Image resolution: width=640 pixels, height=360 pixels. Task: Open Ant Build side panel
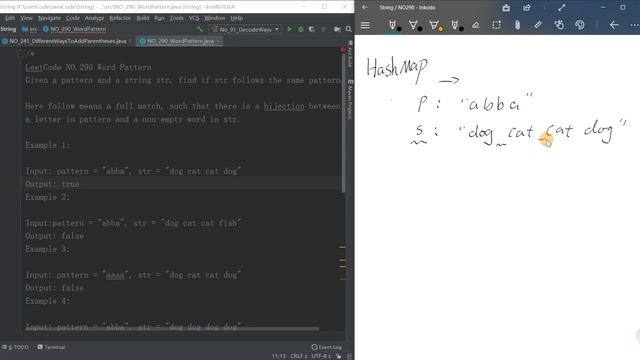(x=350, y=54)
